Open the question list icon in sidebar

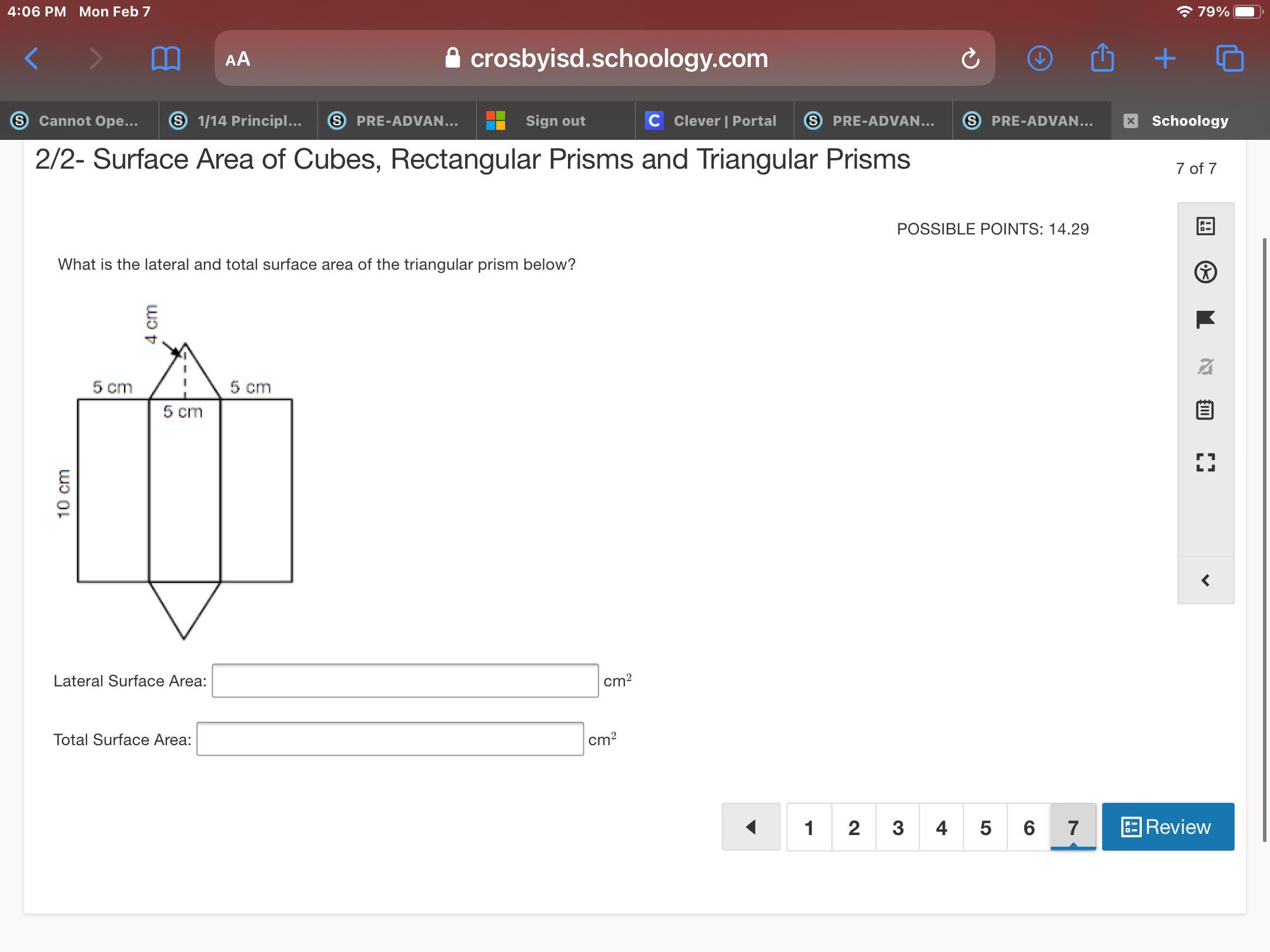[1205, 226]
